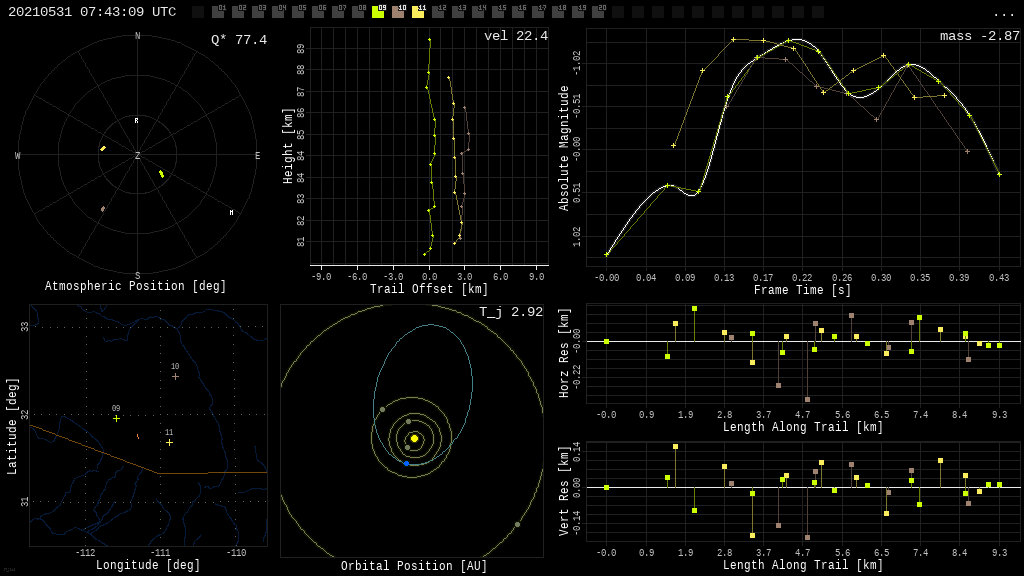Click the Sun at orbital plot center
Viewport: 1024px width, 576px height.
point(414,438)
